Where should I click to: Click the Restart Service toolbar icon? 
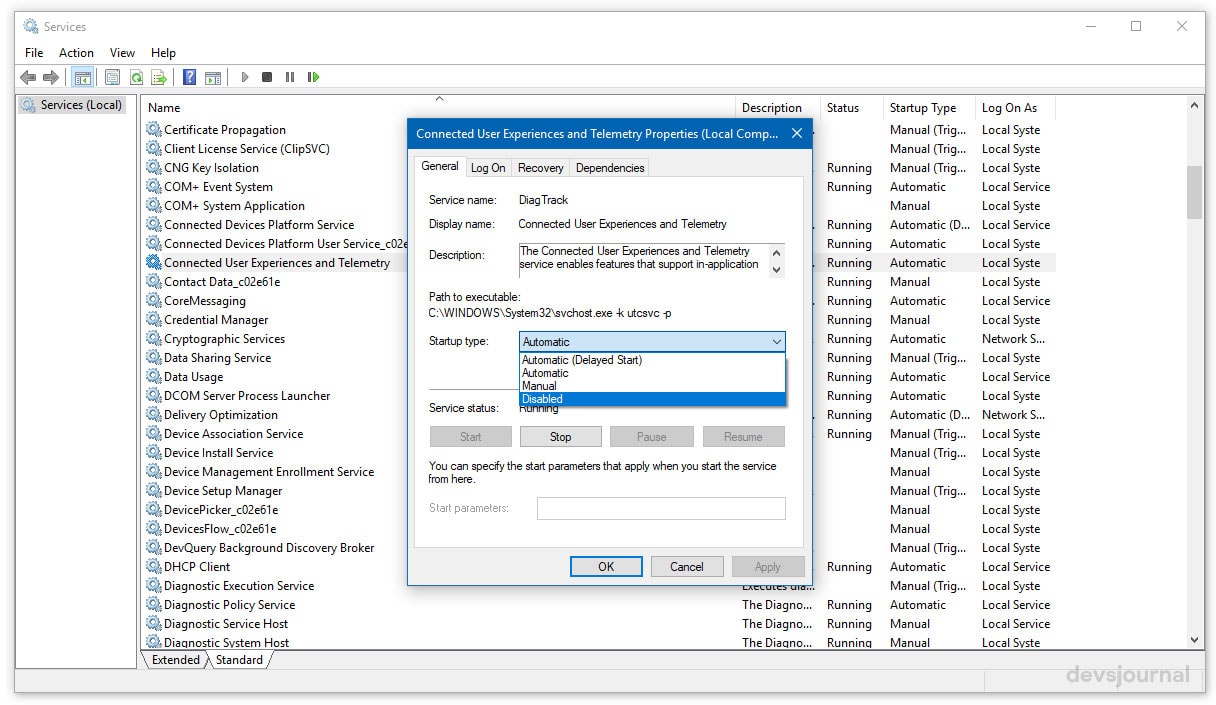[313, 77]
